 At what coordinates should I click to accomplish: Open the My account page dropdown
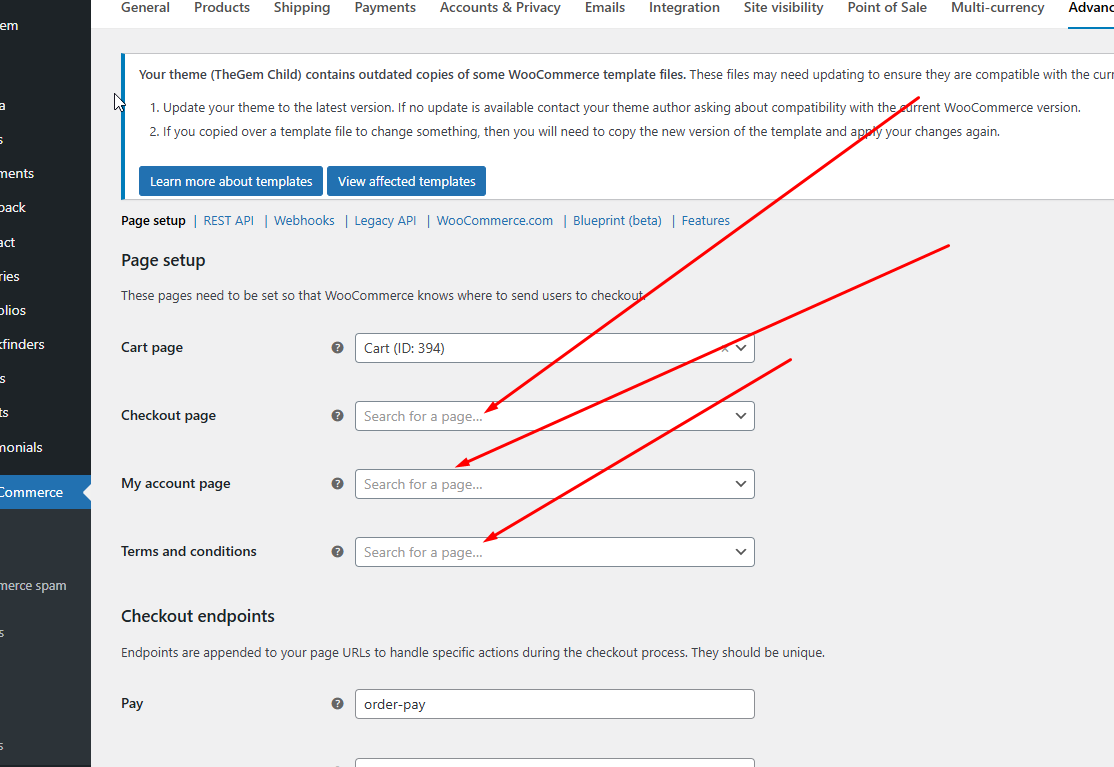[x=741, y=484]
